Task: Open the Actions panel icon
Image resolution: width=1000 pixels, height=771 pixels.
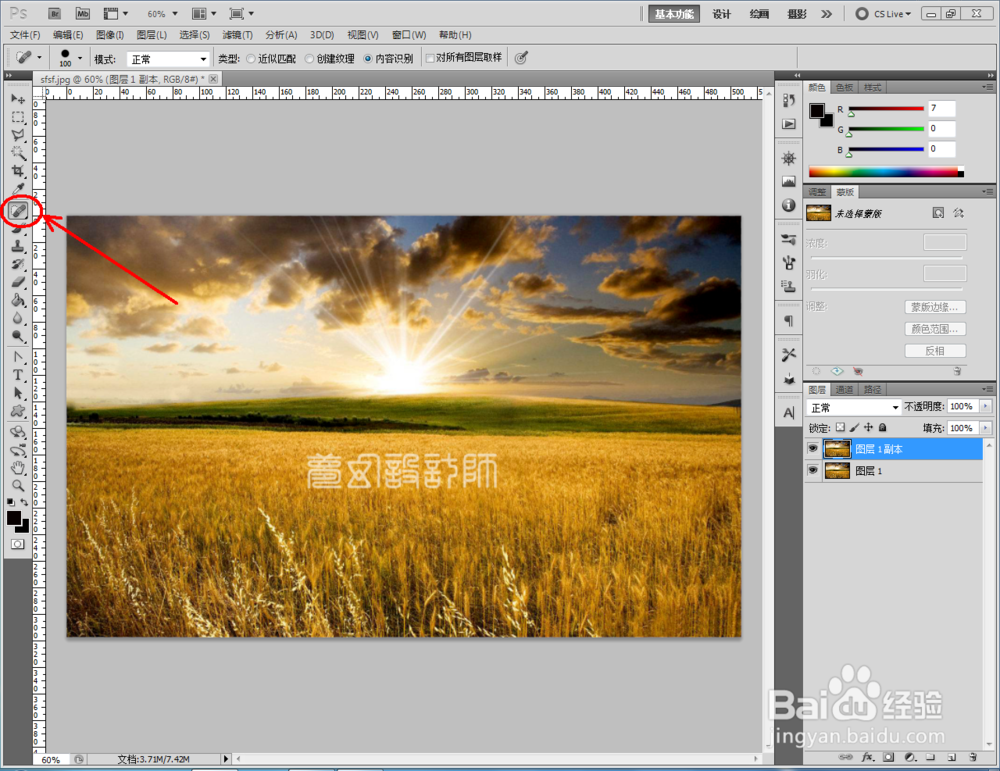Action: [789, 124]
